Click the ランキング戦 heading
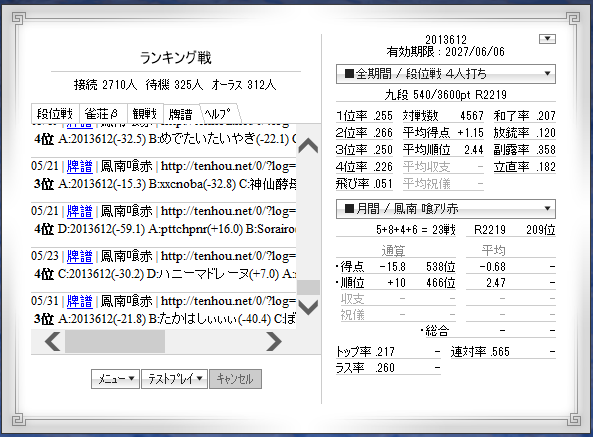Image resolution: width=593 pixels, height=437 pixels. tap(176, 58)
